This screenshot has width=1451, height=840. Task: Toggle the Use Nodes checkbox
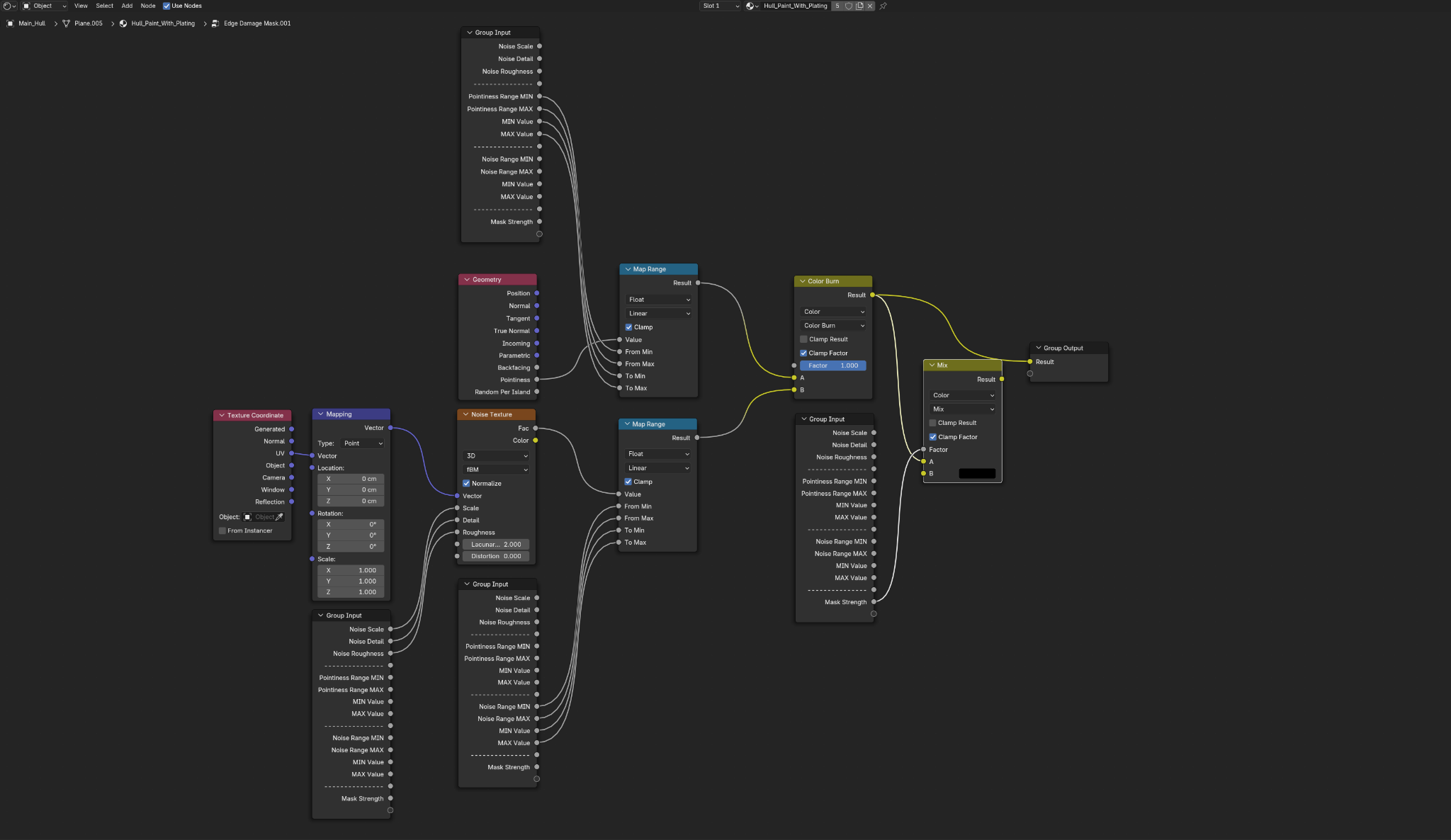(x=166, y=6)
